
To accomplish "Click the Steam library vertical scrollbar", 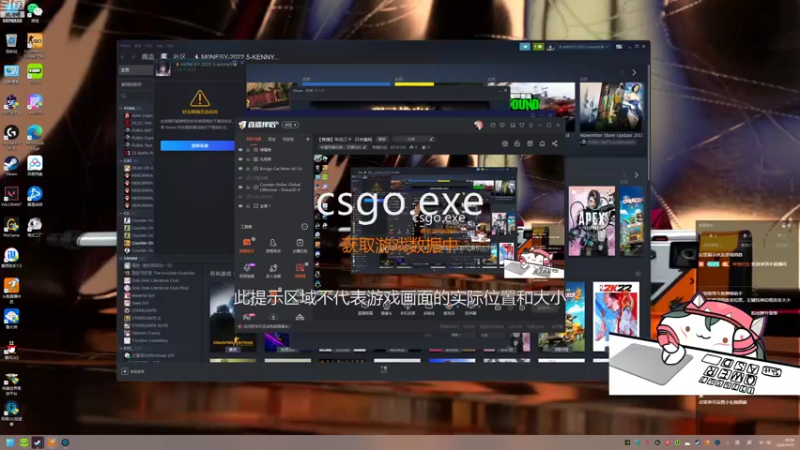I will click(648, 122).
